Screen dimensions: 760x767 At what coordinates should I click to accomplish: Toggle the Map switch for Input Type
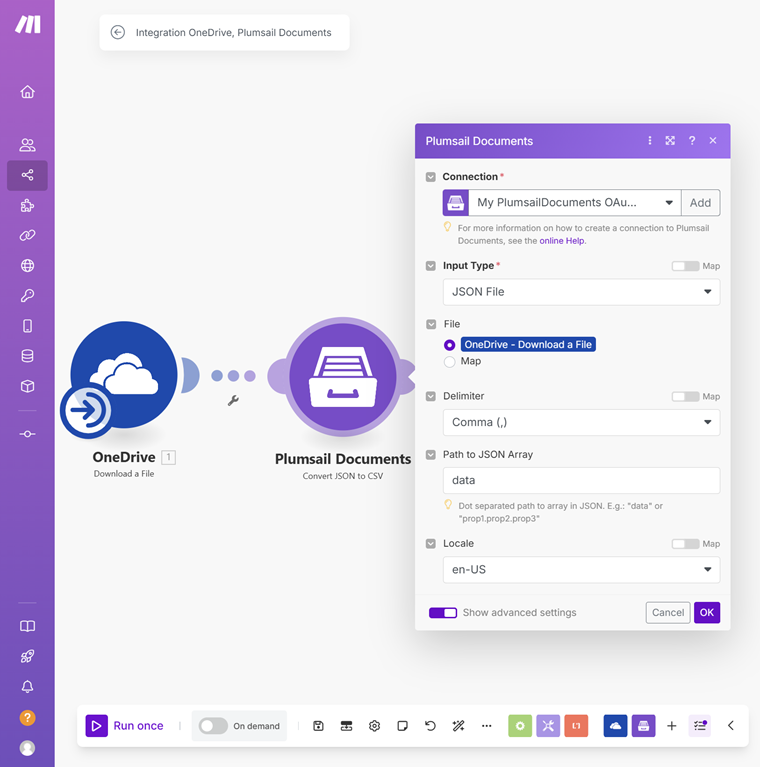(x=685, y=266)
